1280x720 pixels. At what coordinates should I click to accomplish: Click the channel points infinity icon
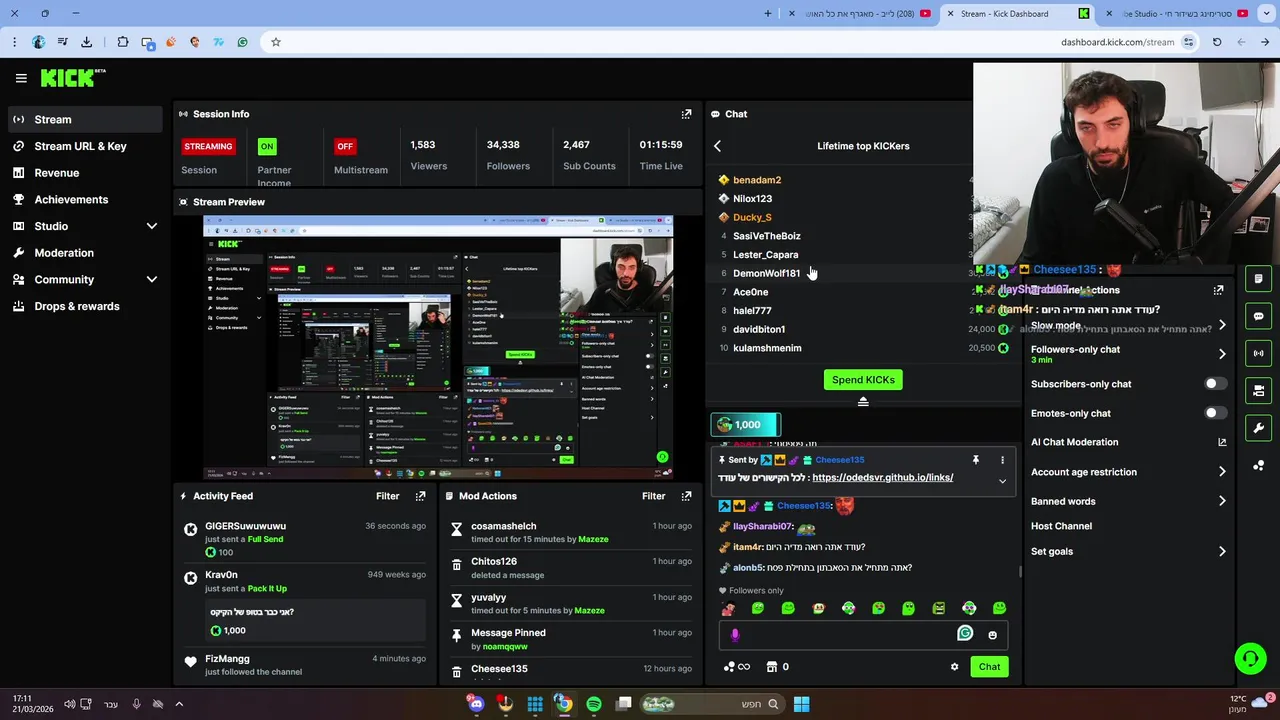coord(737,667)
